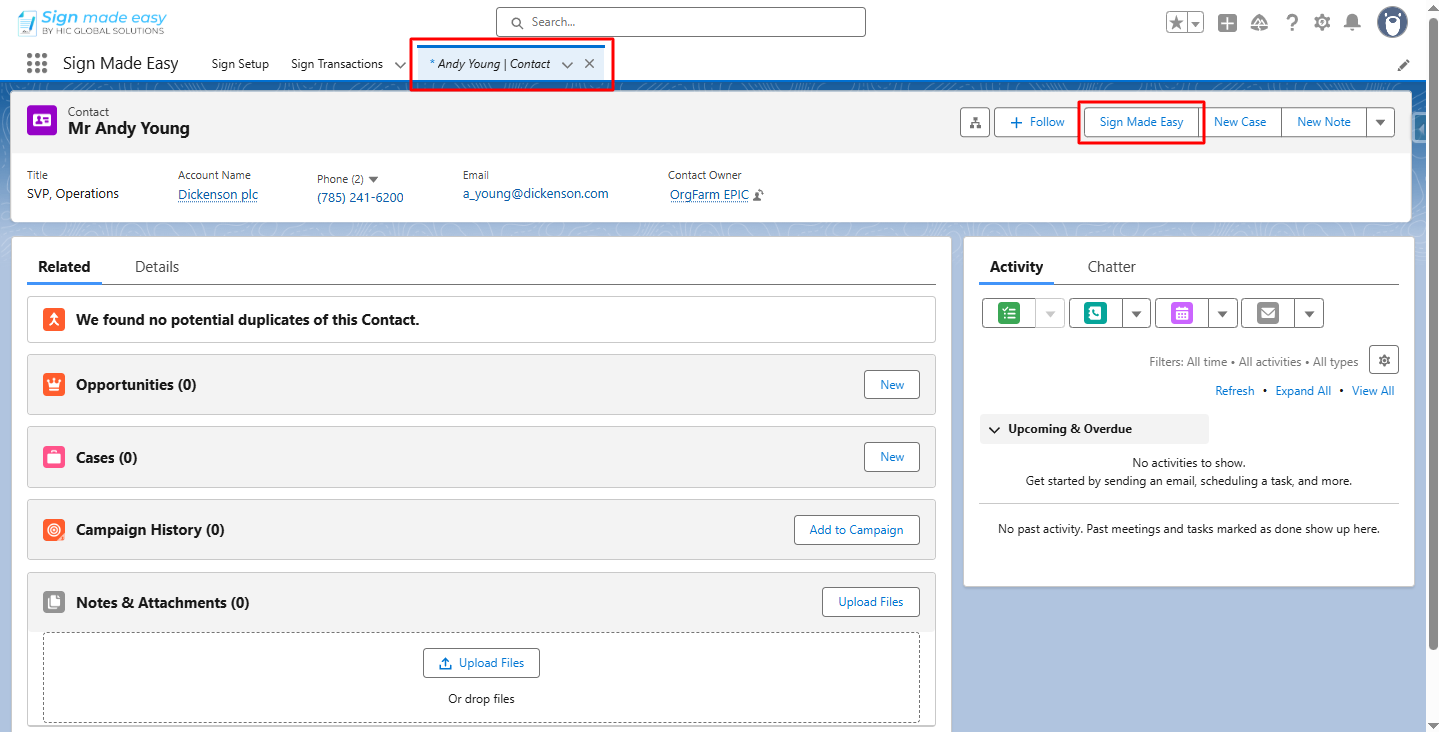
Task: Open the global actions plus icon
Action: tap(1227, 22)
